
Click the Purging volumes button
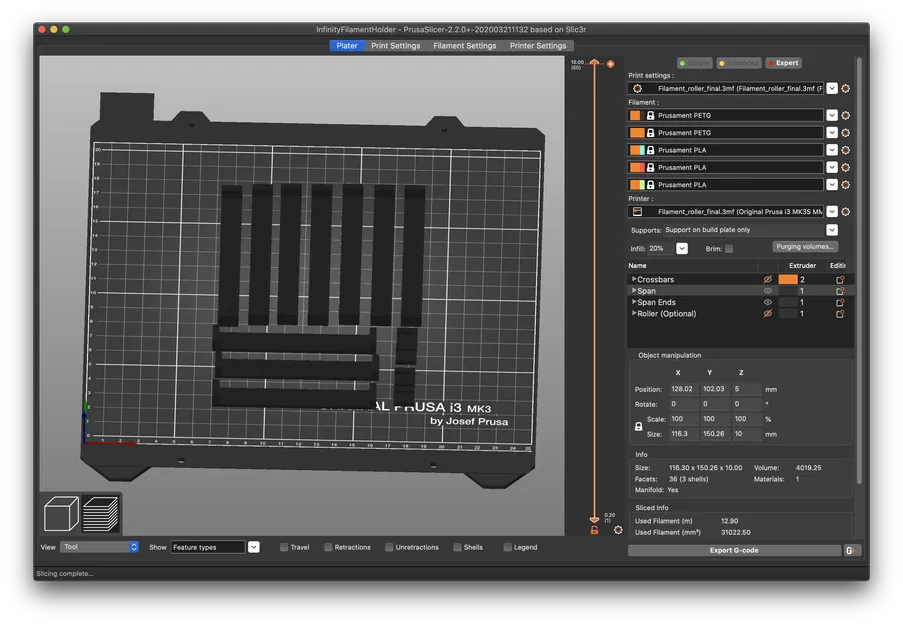[805, 247]
